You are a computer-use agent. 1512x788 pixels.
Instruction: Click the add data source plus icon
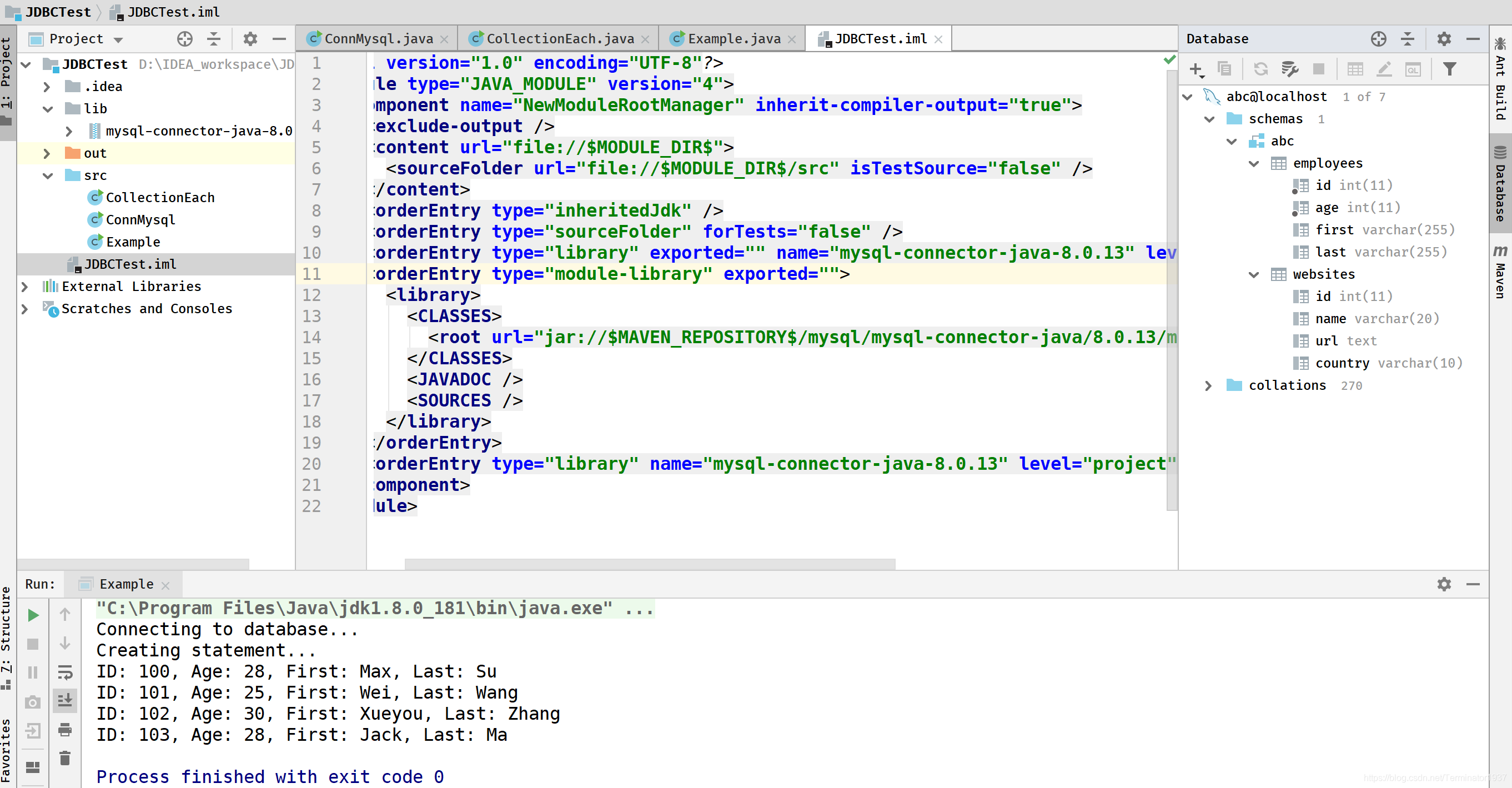[x=1195, y=69]
